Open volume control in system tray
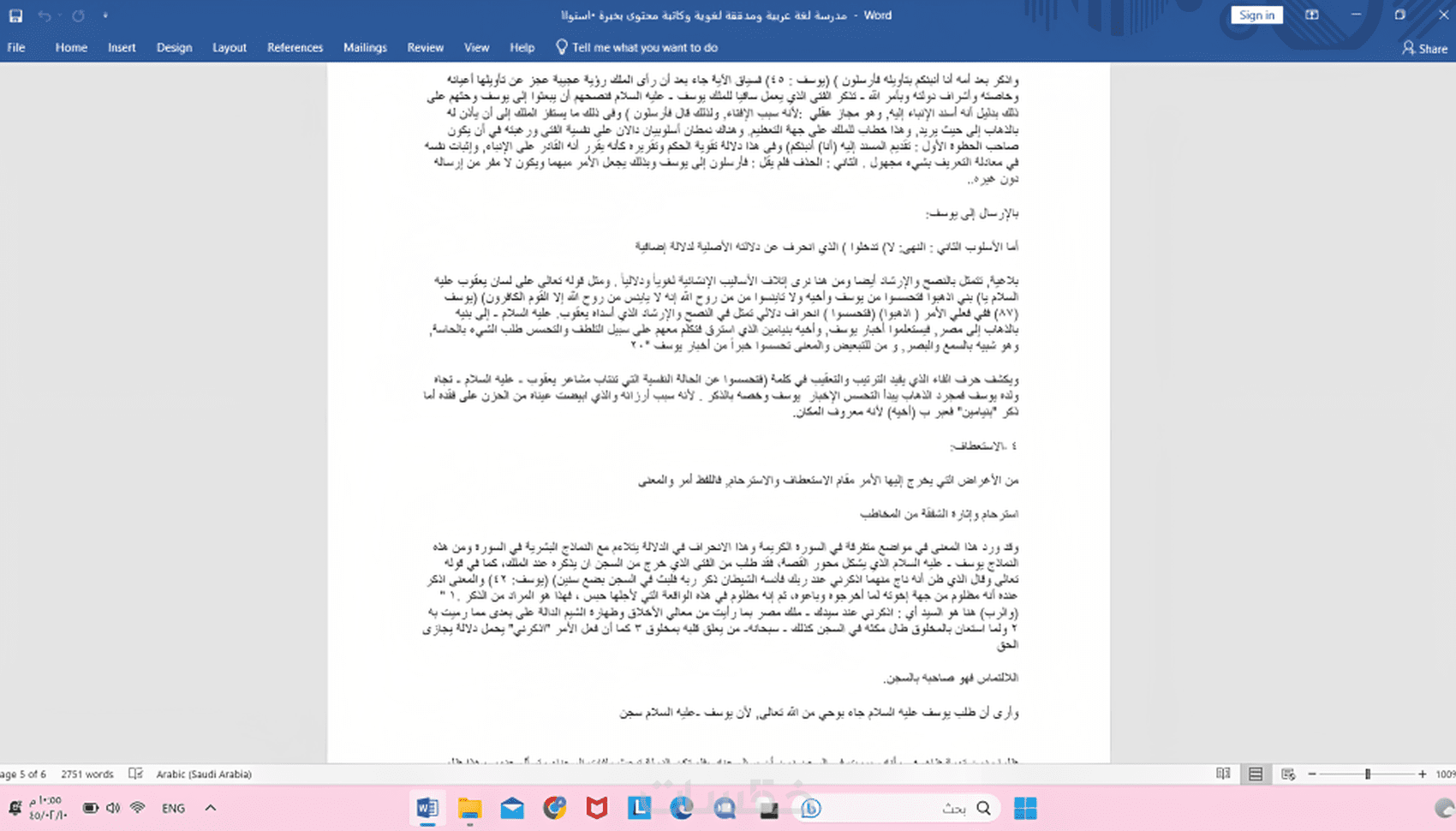The image size is (1456, 831). [x=113, y=808]
